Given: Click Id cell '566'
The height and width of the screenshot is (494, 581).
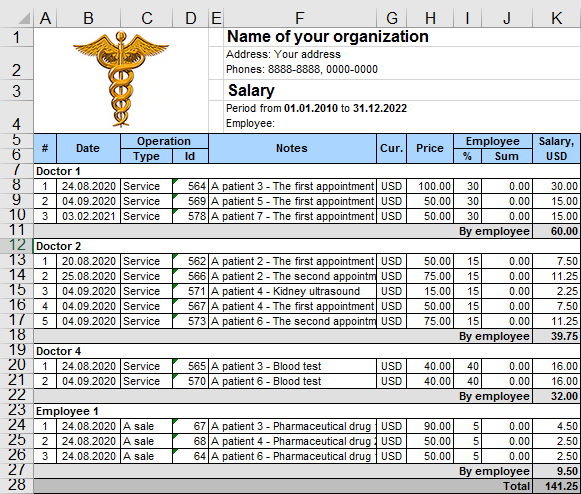Looking at the screenshot, I should [190, 276].
